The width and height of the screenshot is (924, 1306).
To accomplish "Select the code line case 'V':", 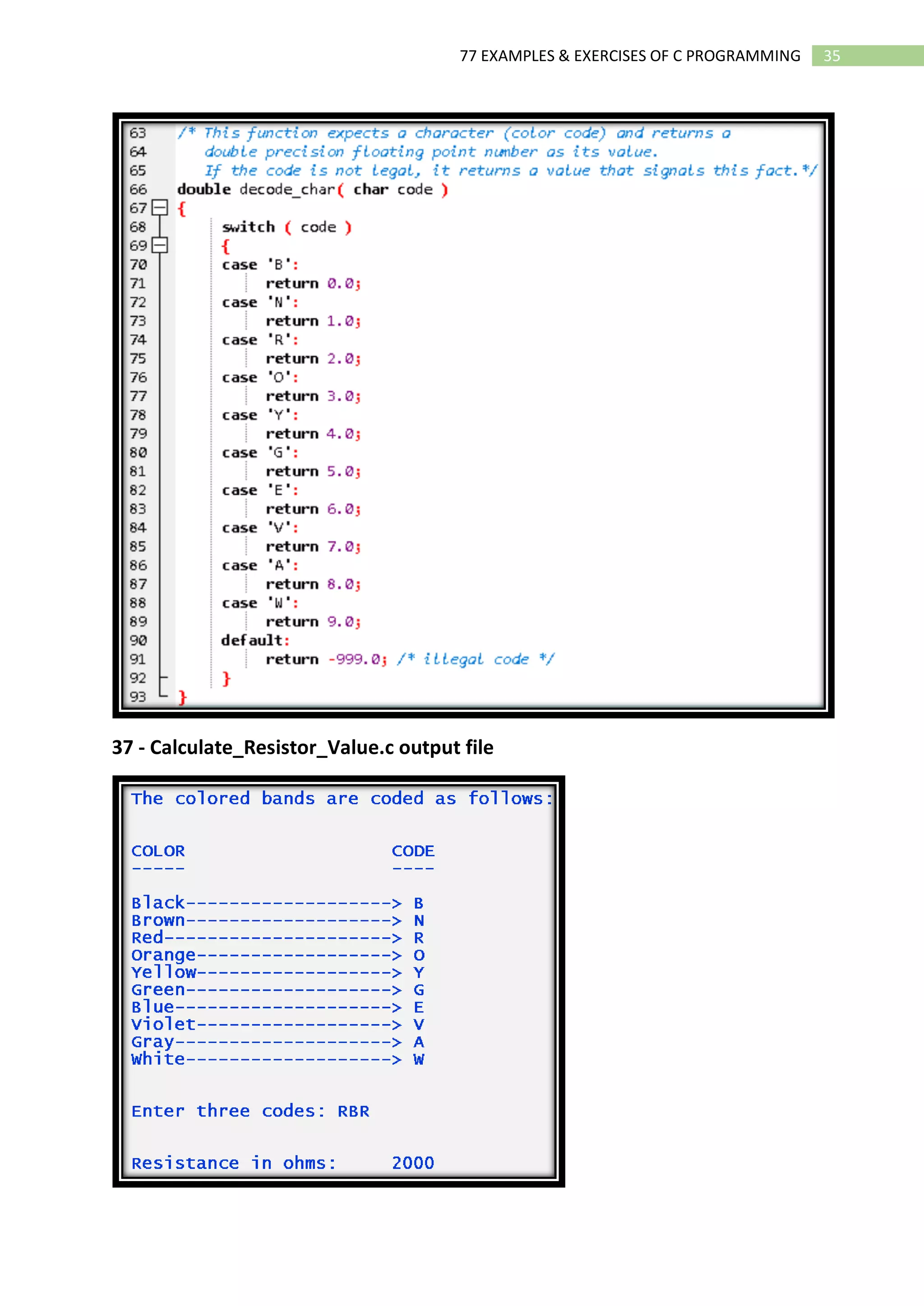I will (x=260, y=527).
